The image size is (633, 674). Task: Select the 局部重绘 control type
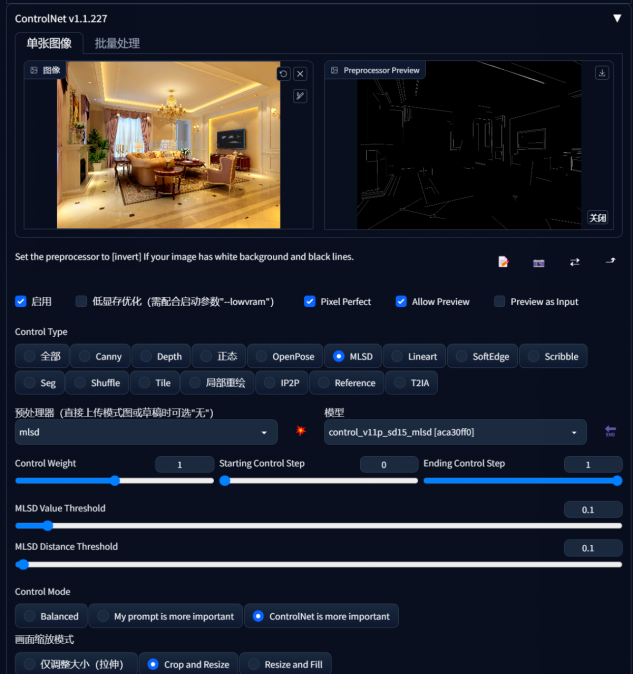pyautogui.click(x=217, y=383)
